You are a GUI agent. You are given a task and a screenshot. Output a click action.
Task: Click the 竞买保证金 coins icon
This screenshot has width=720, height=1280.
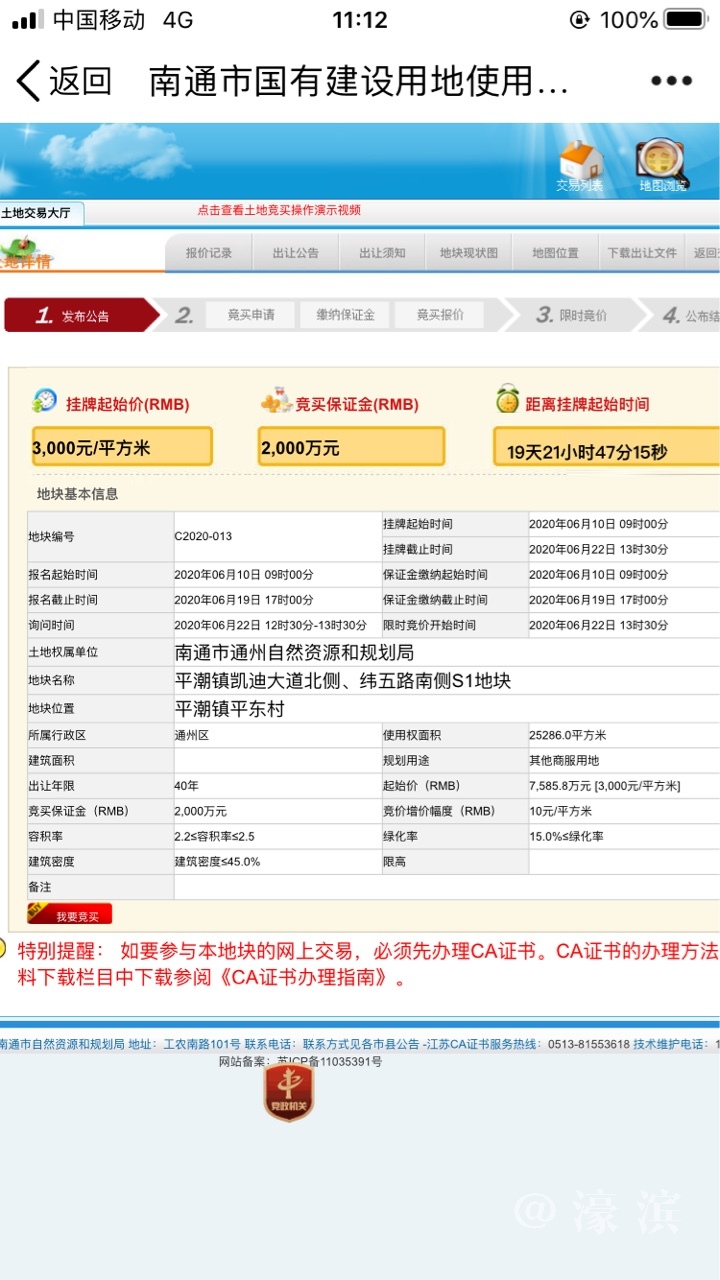point(275,403)
